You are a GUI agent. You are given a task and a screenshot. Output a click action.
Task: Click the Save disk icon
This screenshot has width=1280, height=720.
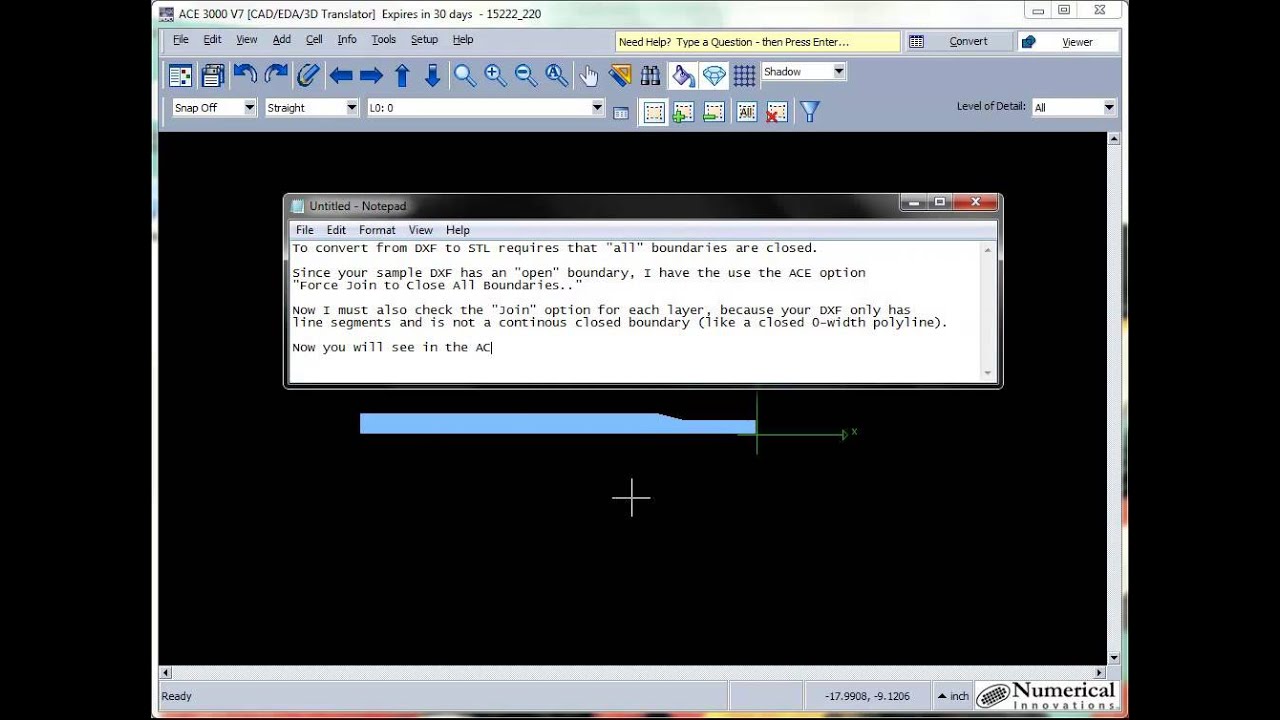(212, 76)
